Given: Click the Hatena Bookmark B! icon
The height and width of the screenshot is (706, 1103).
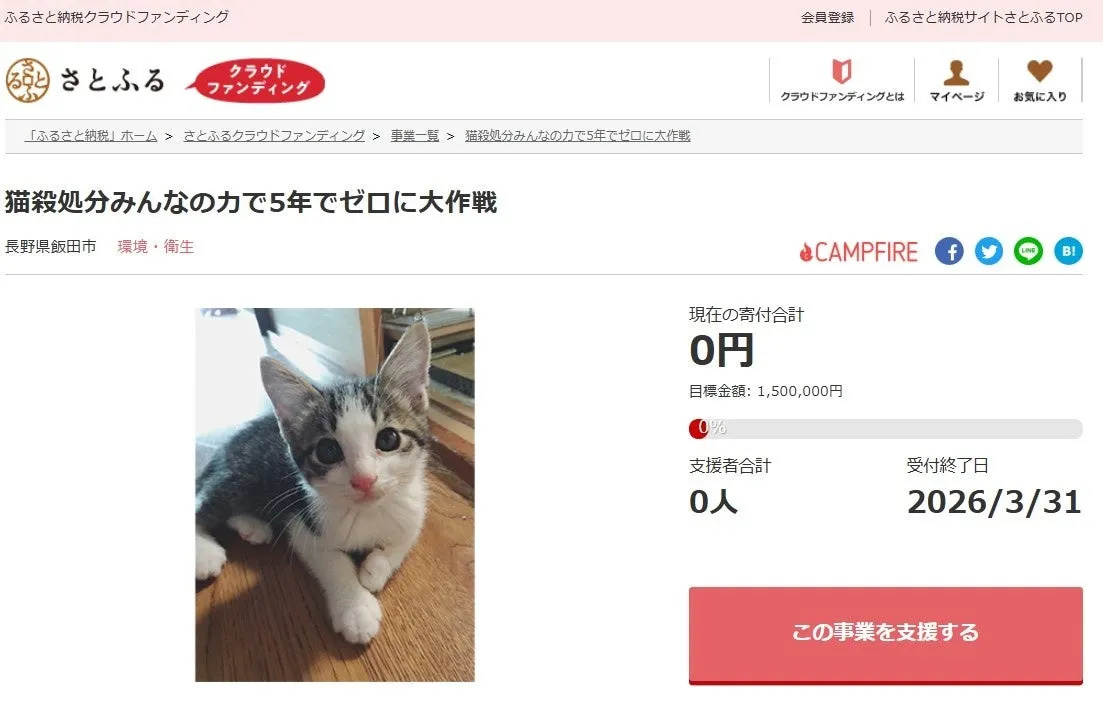Looking at the screenshot, I should coord(1068,251).
